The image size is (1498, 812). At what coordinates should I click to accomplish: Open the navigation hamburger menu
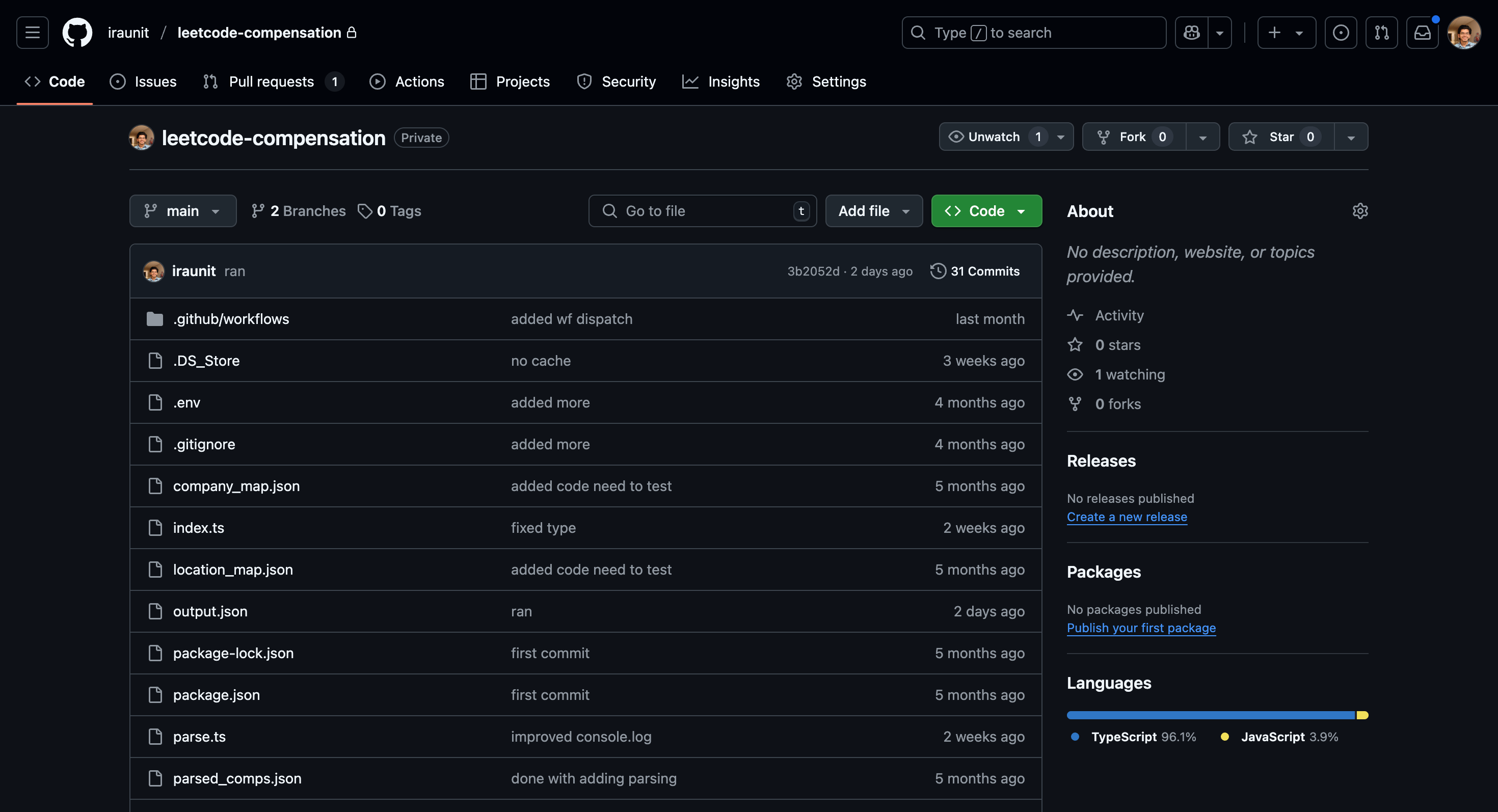32,32
